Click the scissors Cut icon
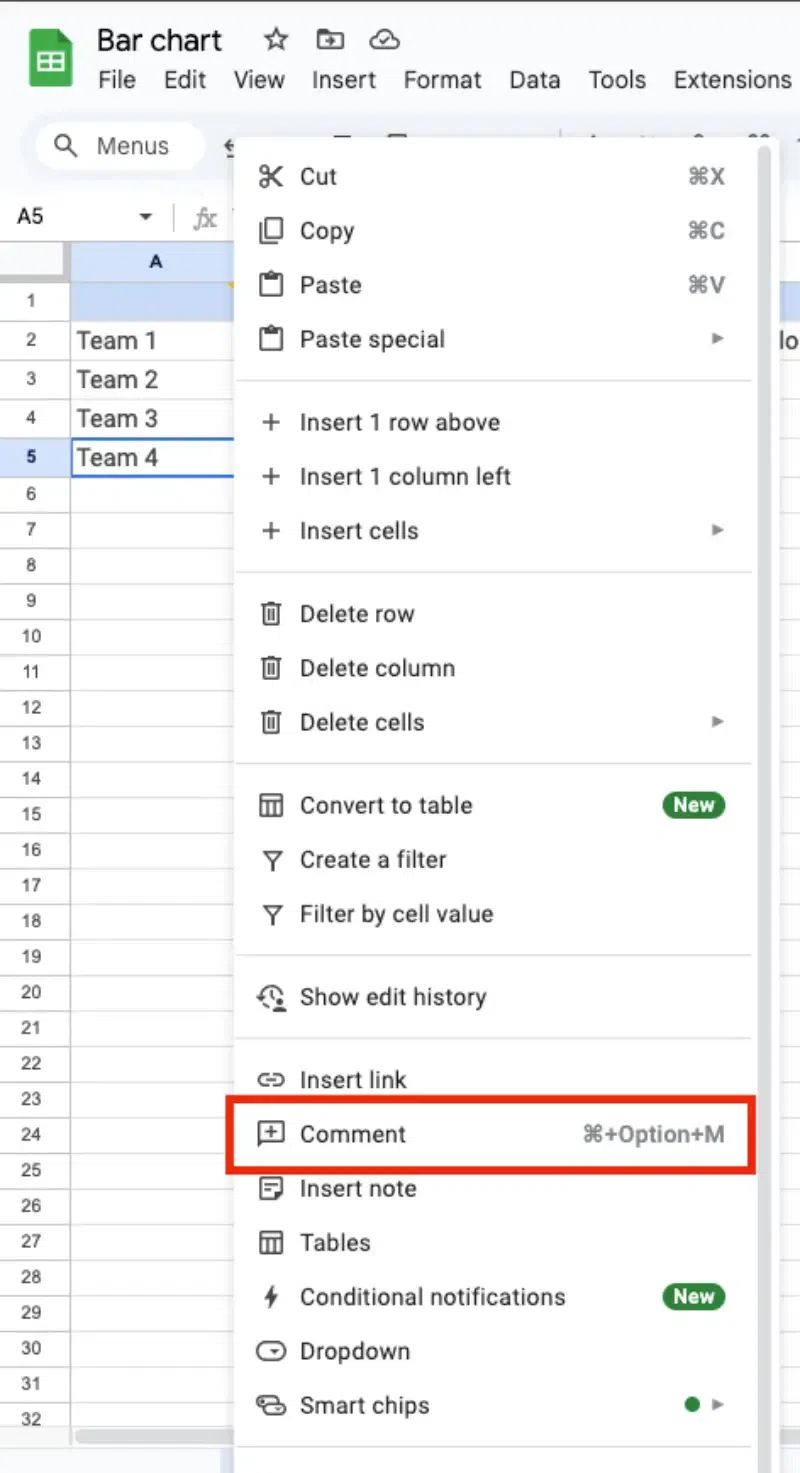800x1473 pixels. 271,177
